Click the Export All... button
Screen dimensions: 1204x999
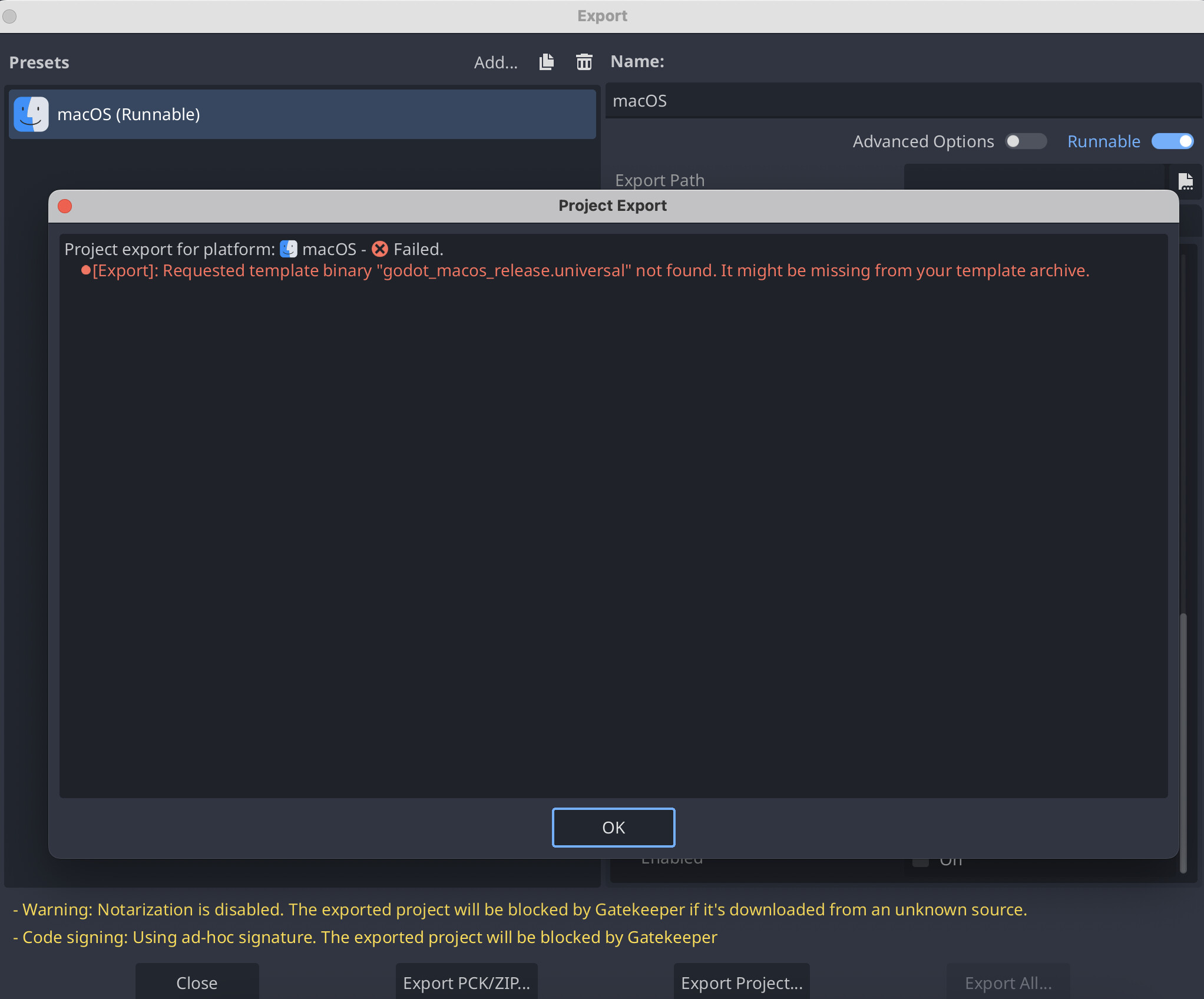(1008, 983)
